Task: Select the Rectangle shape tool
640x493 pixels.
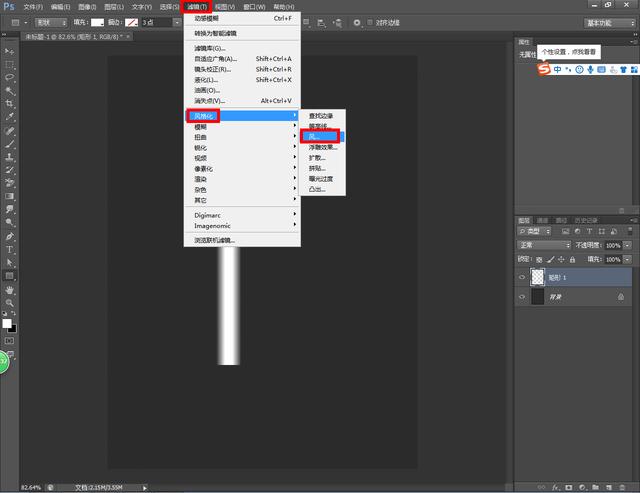Action: click(10, 276)
